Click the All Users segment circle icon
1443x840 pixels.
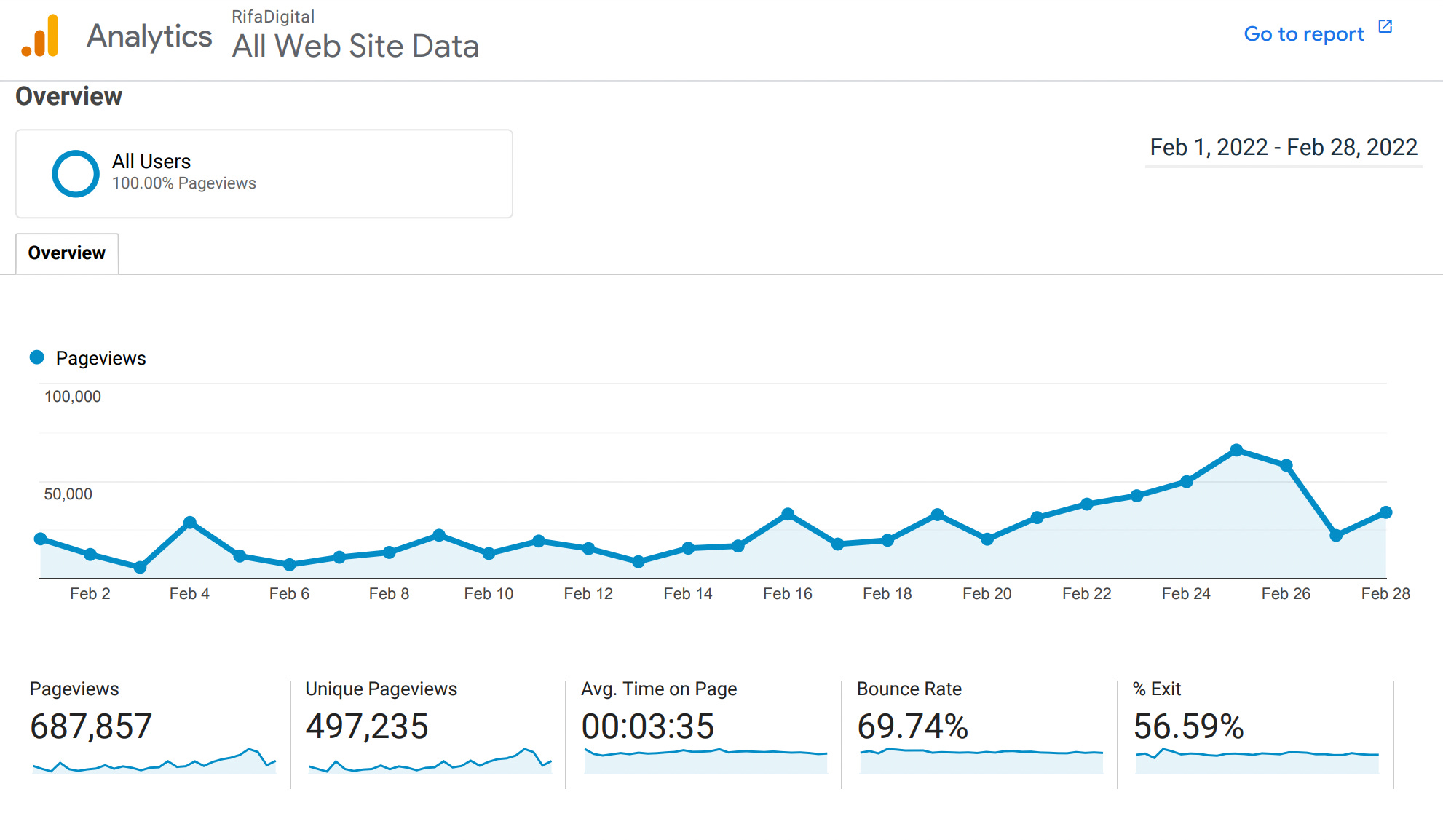pyautogui.click(x=76, y=174)
